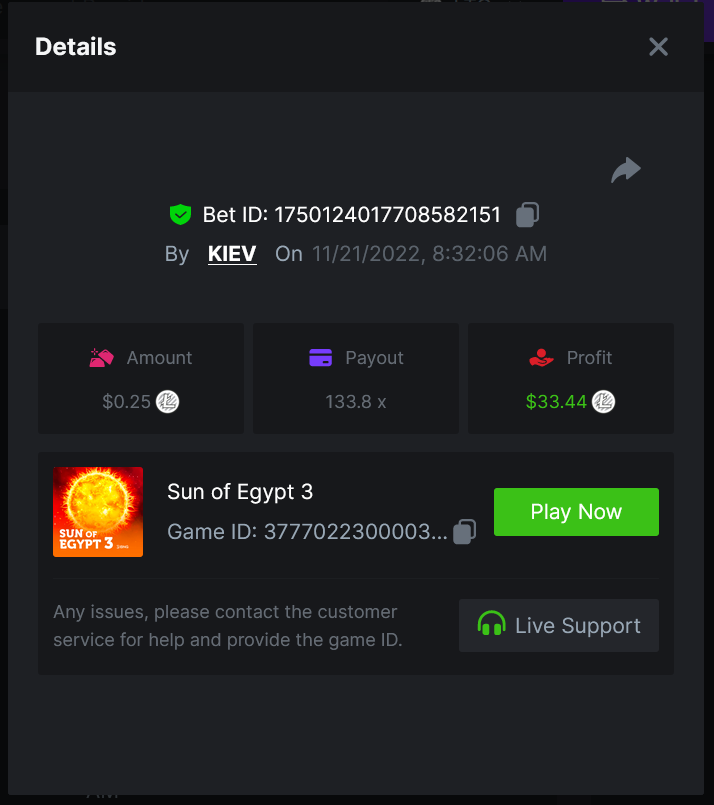
Task: Click the green verified shield icon
Action: tap(180, 214)
